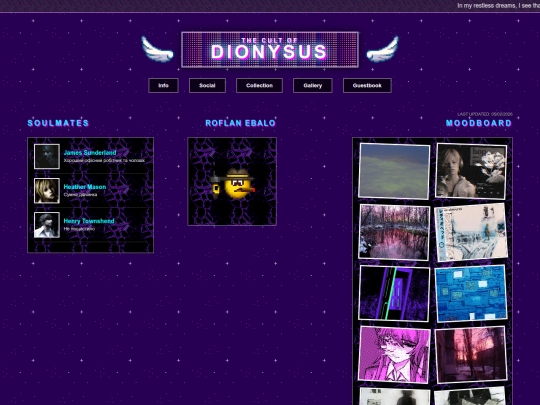The height and width of the screenshot is (405, 540).
Task: Open the dark purple neon door image
Action: tap(394, 293)
